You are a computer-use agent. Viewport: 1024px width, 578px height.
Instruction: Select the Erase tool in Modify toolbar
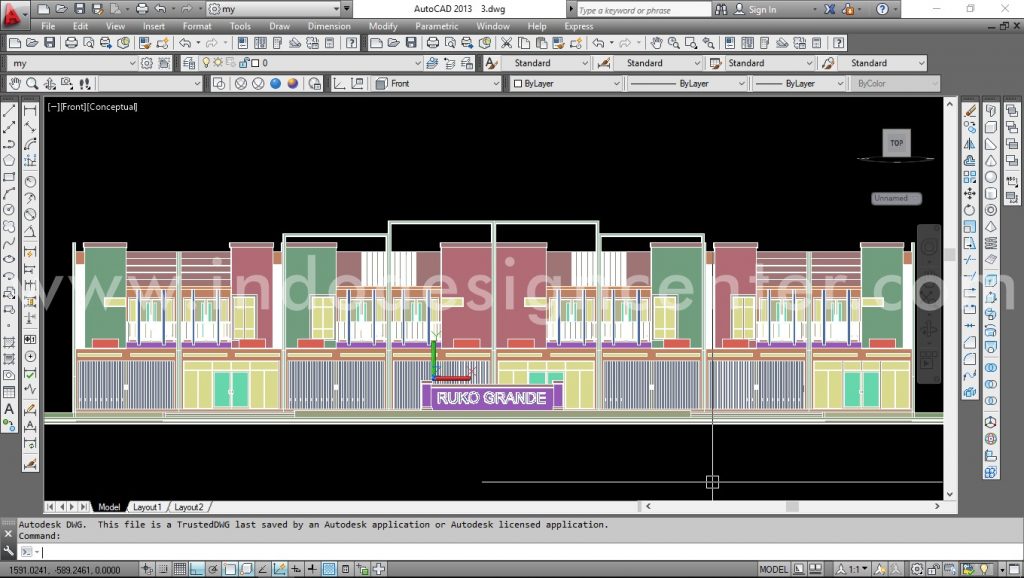click(x=970, y=111)
